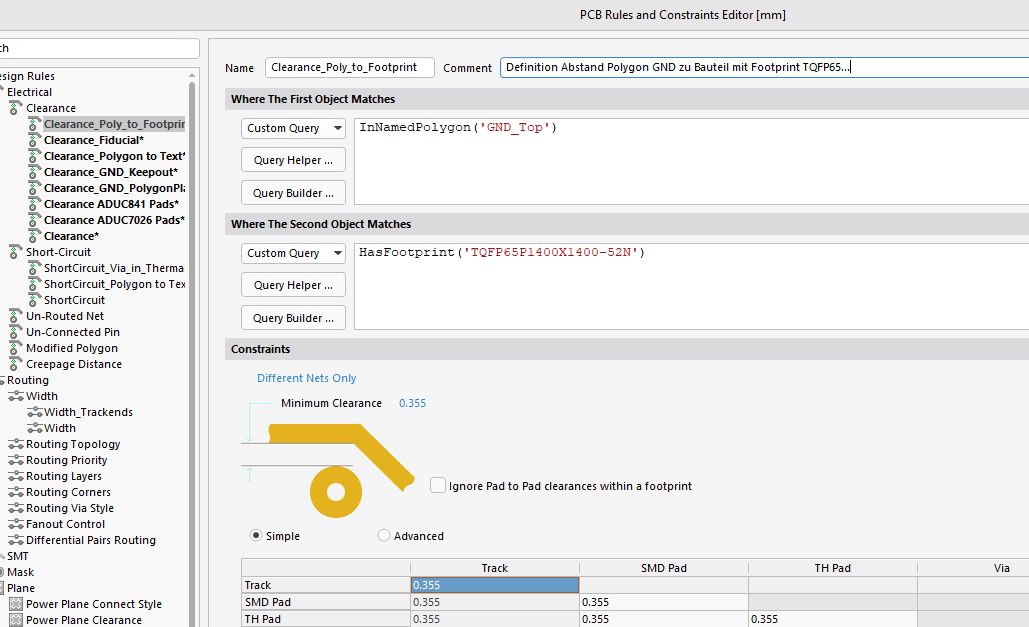Select the Simple constraint mode

[256, 535]
